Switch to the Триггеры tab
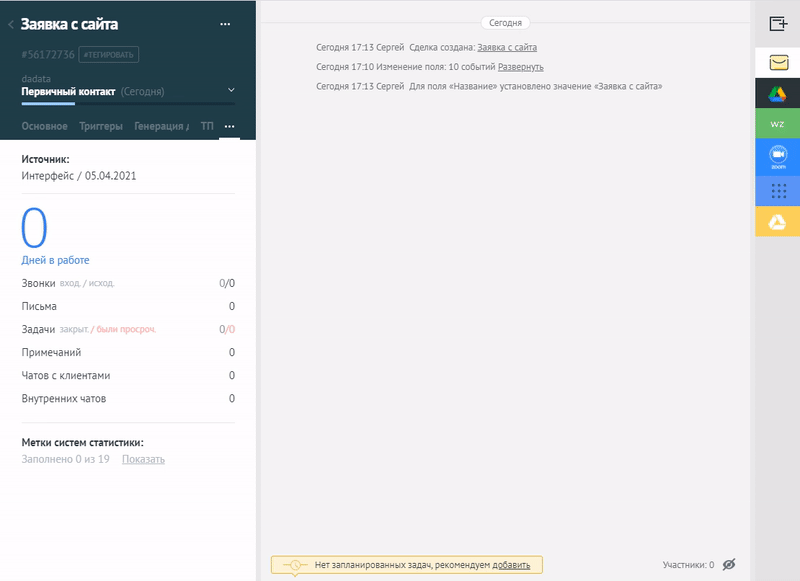 coord(101,127)
